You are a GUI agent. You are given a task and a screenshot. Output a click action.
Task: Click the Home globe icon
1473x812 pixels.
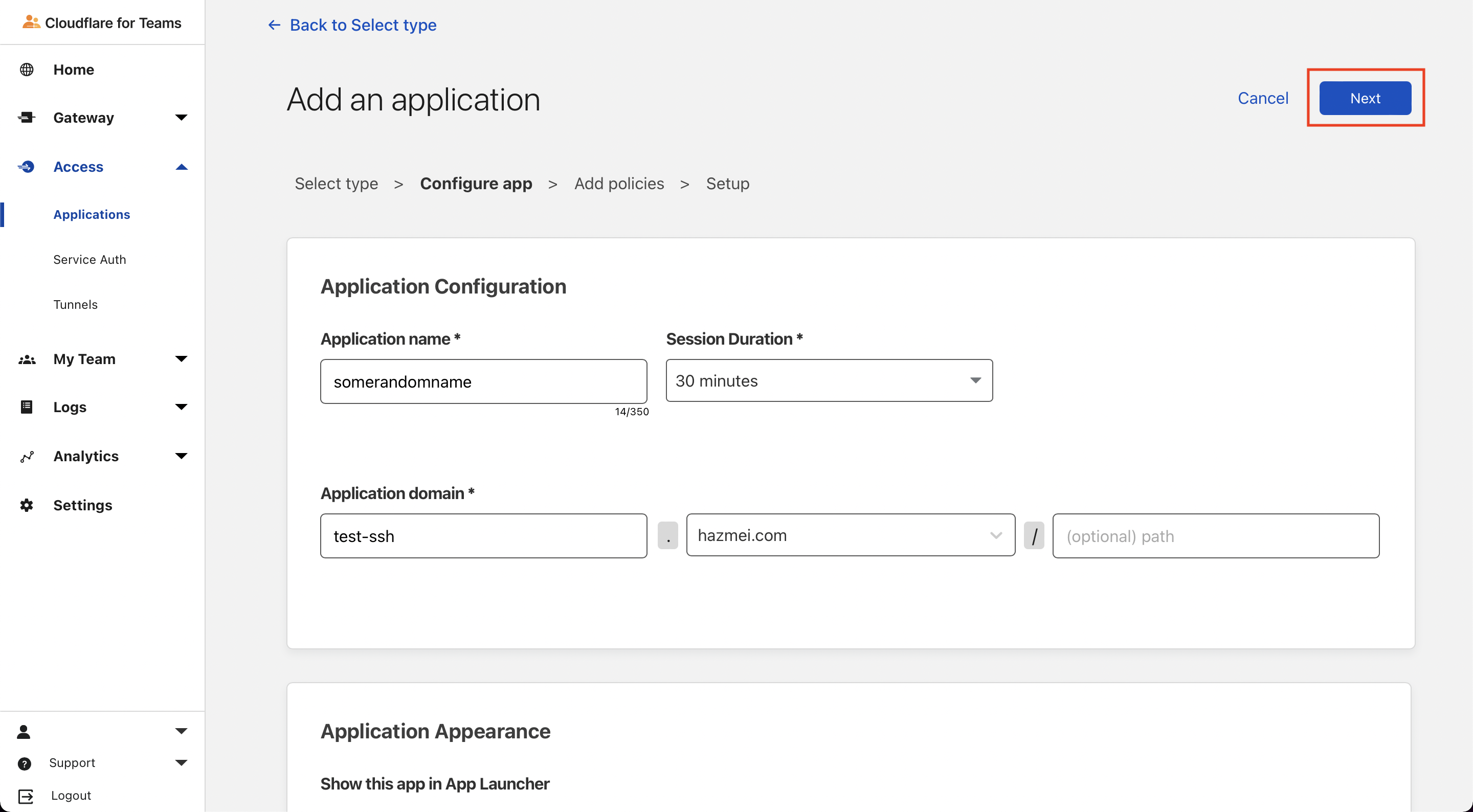point(26,70)
